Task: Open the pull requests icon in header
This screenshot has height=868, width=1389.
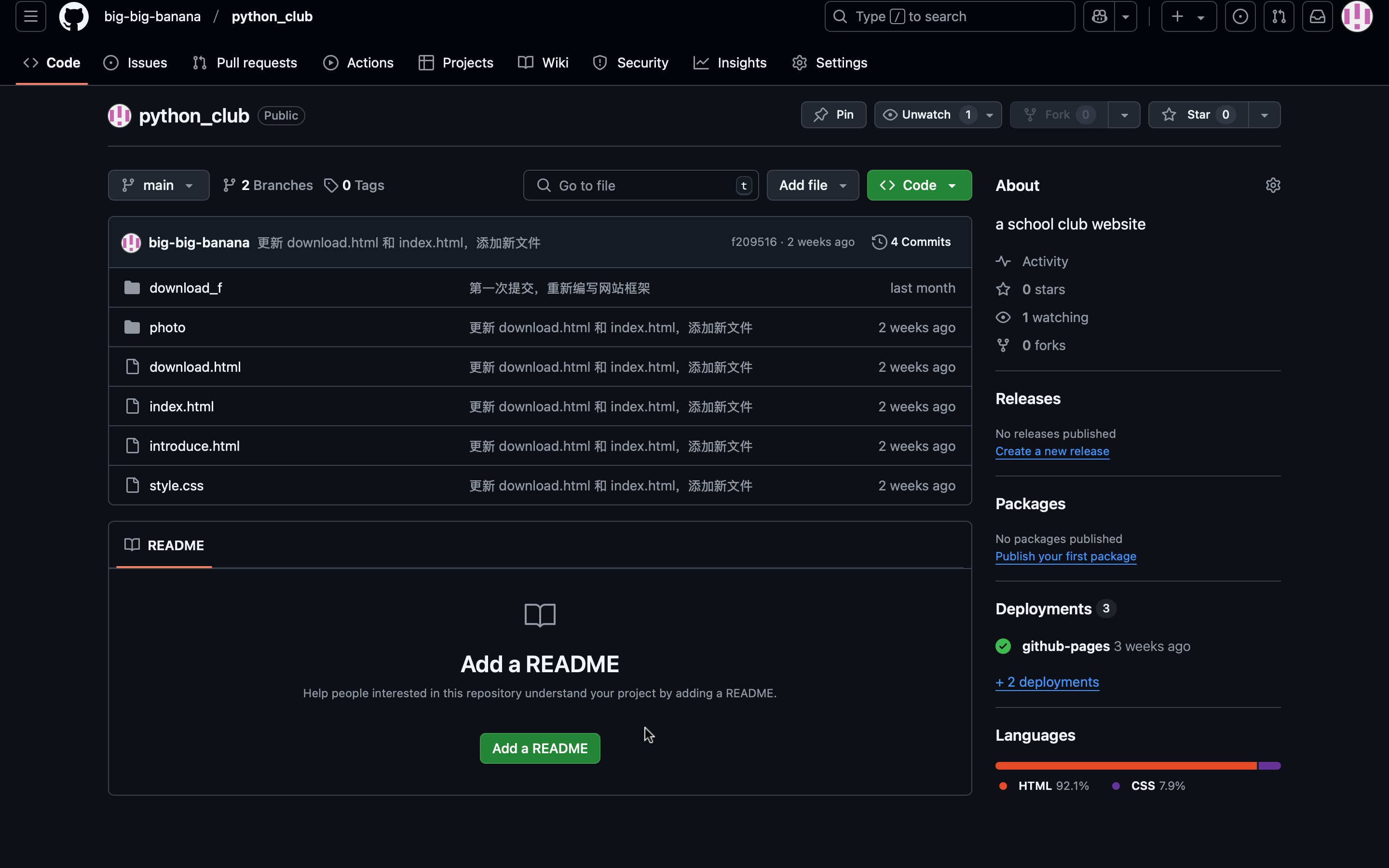Action: click(x=1278, y=16)
